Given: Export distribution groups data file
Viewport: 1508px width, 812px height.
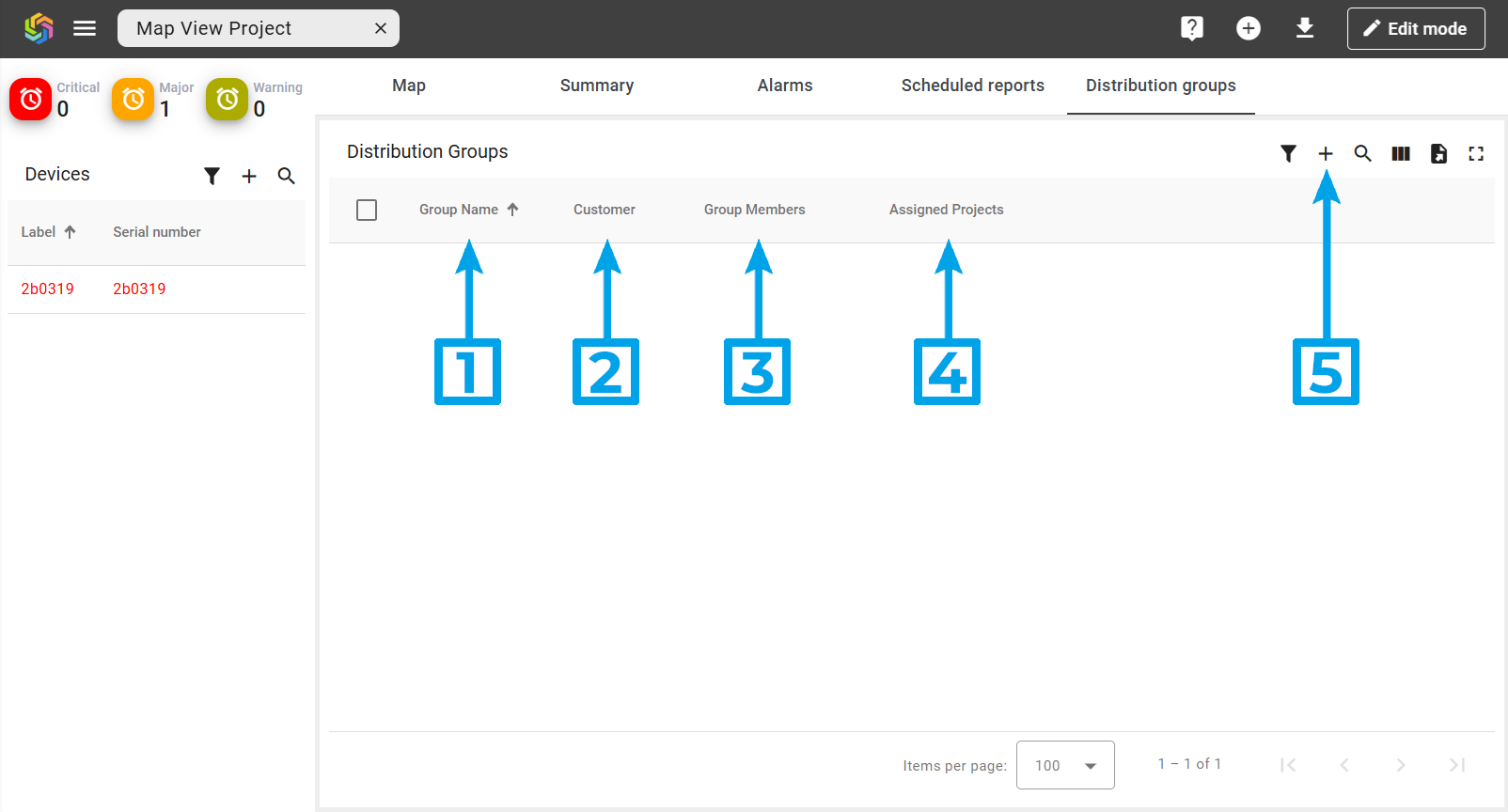Looking at the screenshot, I should 1438,153.
